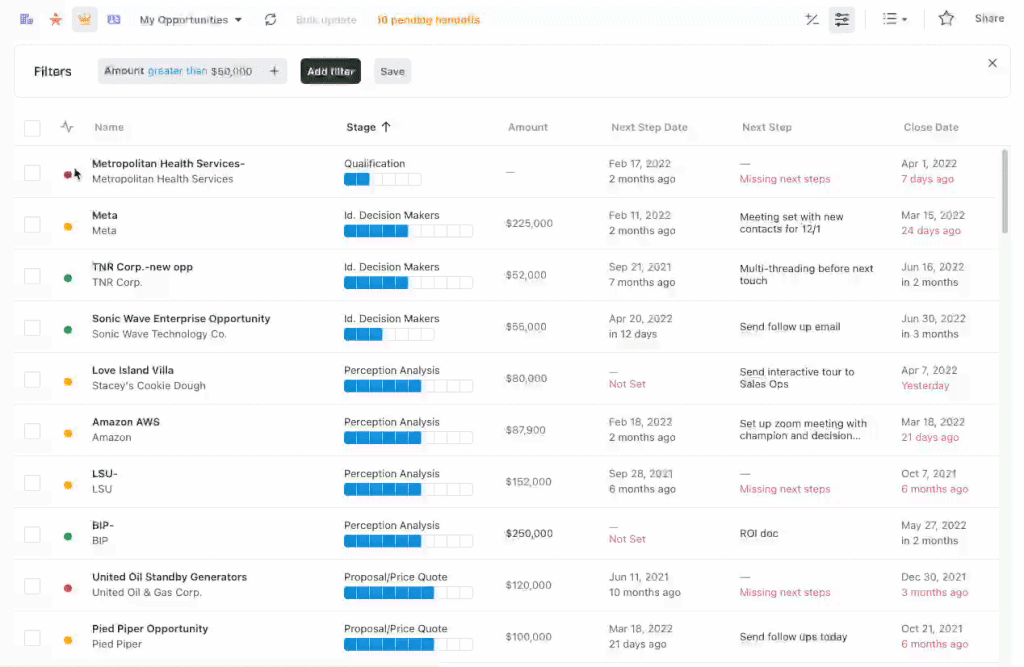Check the Meta opportunity row
Image resolution: width=1024 pixels, height=667 pixels.
(x=32, y=224)
